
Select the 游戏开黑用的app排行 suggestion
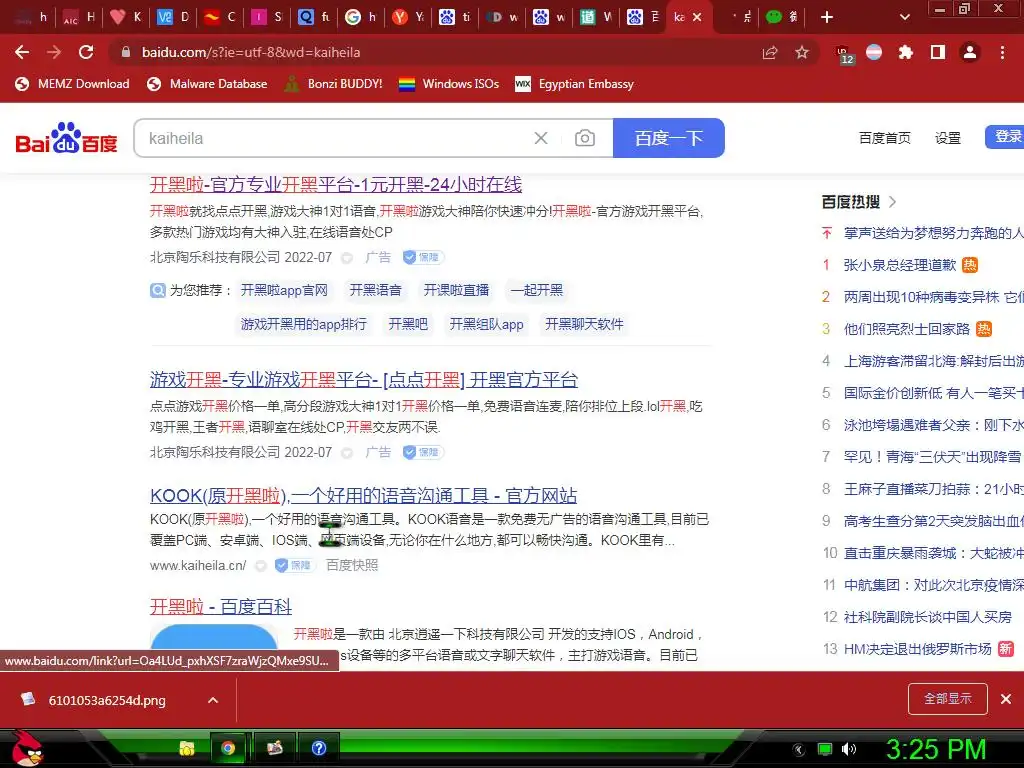[x=304, y=324]
